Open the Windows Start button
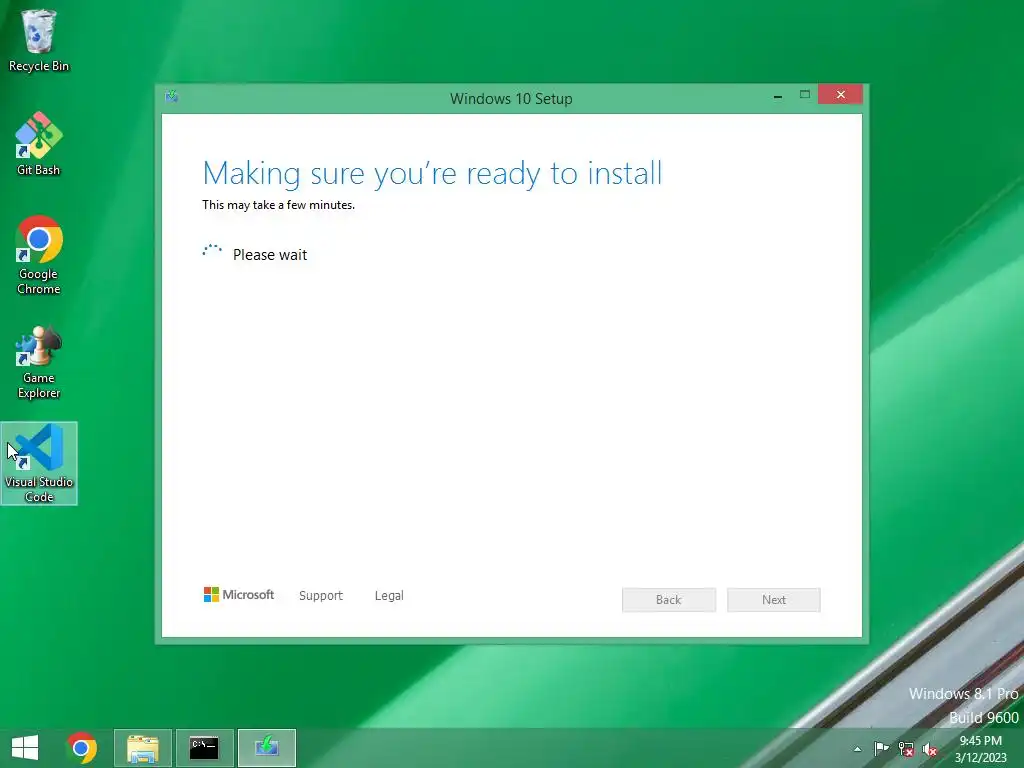 (25, 748)
